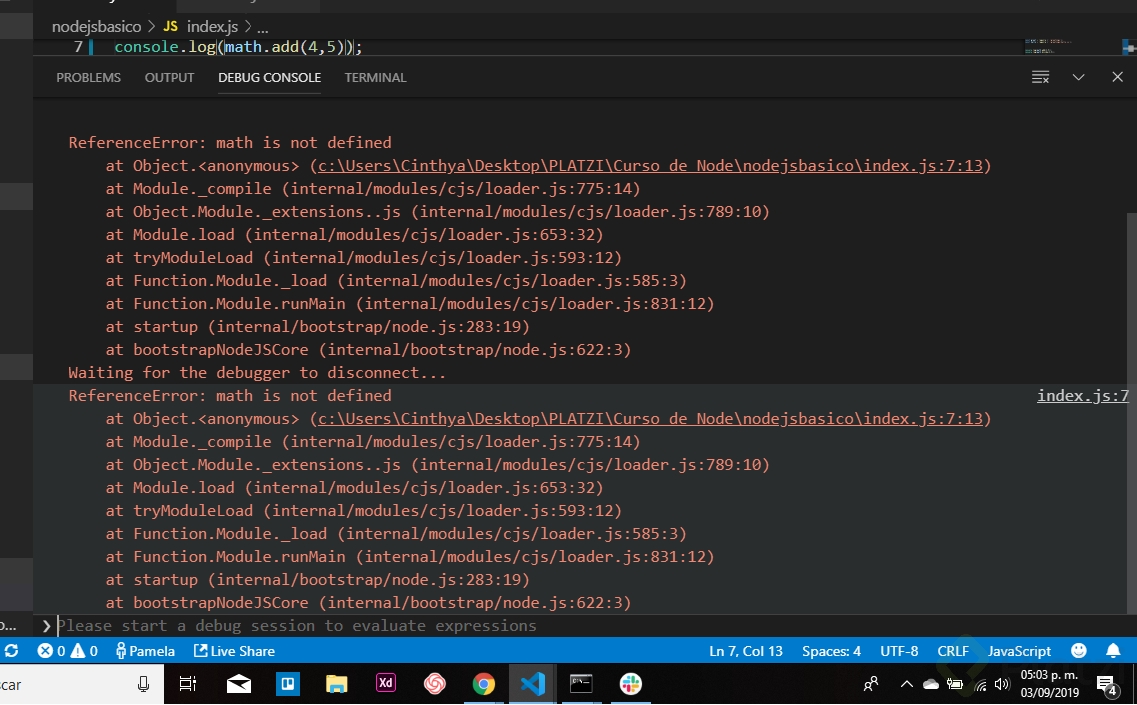Click the first 'ReferenceError: math is not defined' line
The height and width of the screenshot is (705, 1137).
coord(230,143)
